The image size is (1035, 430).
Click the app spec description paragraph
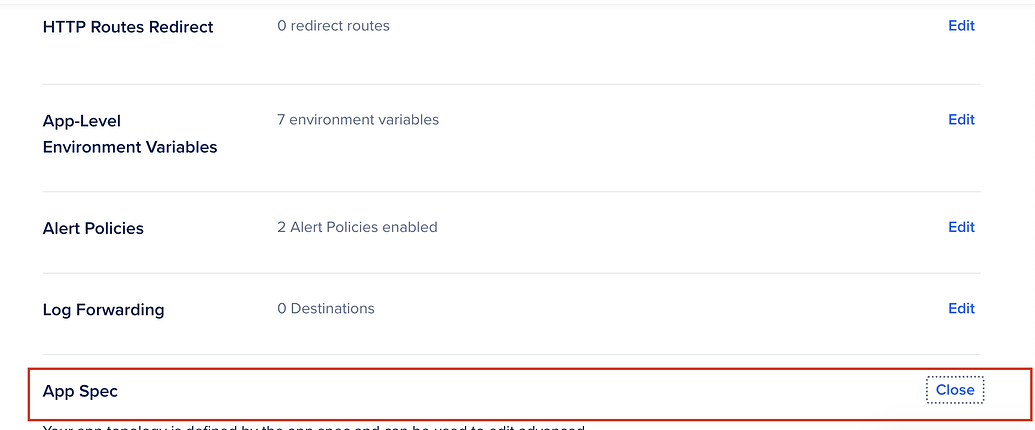pos(314,427)
